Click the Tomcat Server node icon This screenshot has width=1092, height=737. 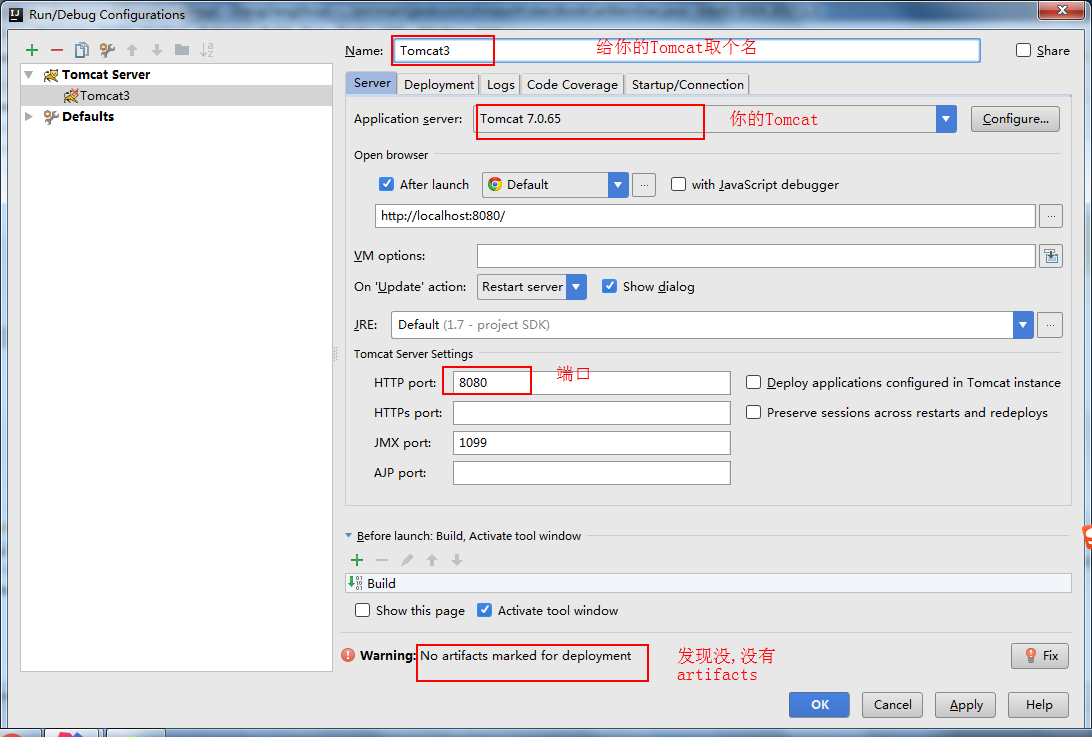coord(51,75)
